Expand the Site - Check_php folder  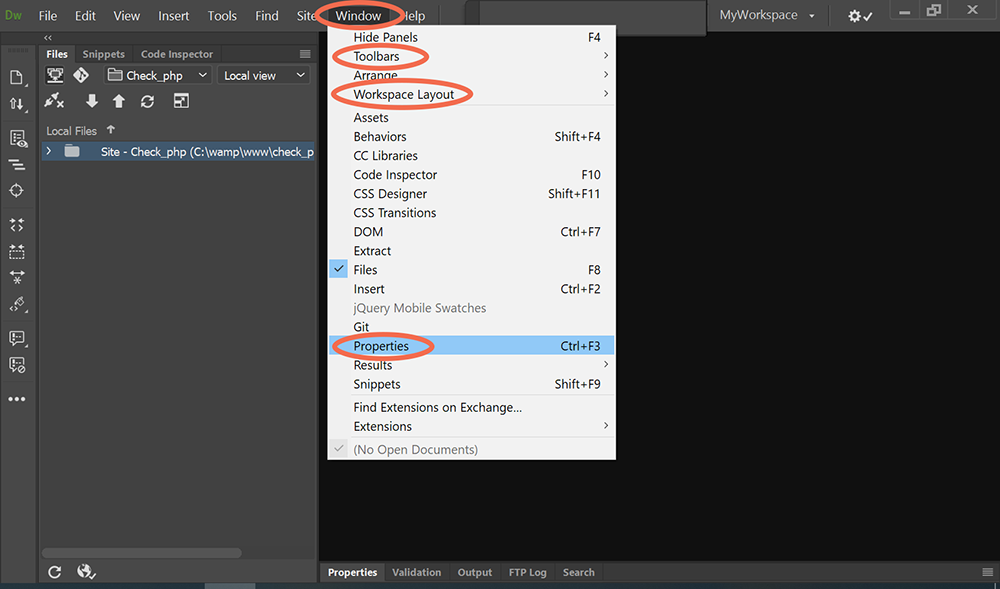click(48, 150)
